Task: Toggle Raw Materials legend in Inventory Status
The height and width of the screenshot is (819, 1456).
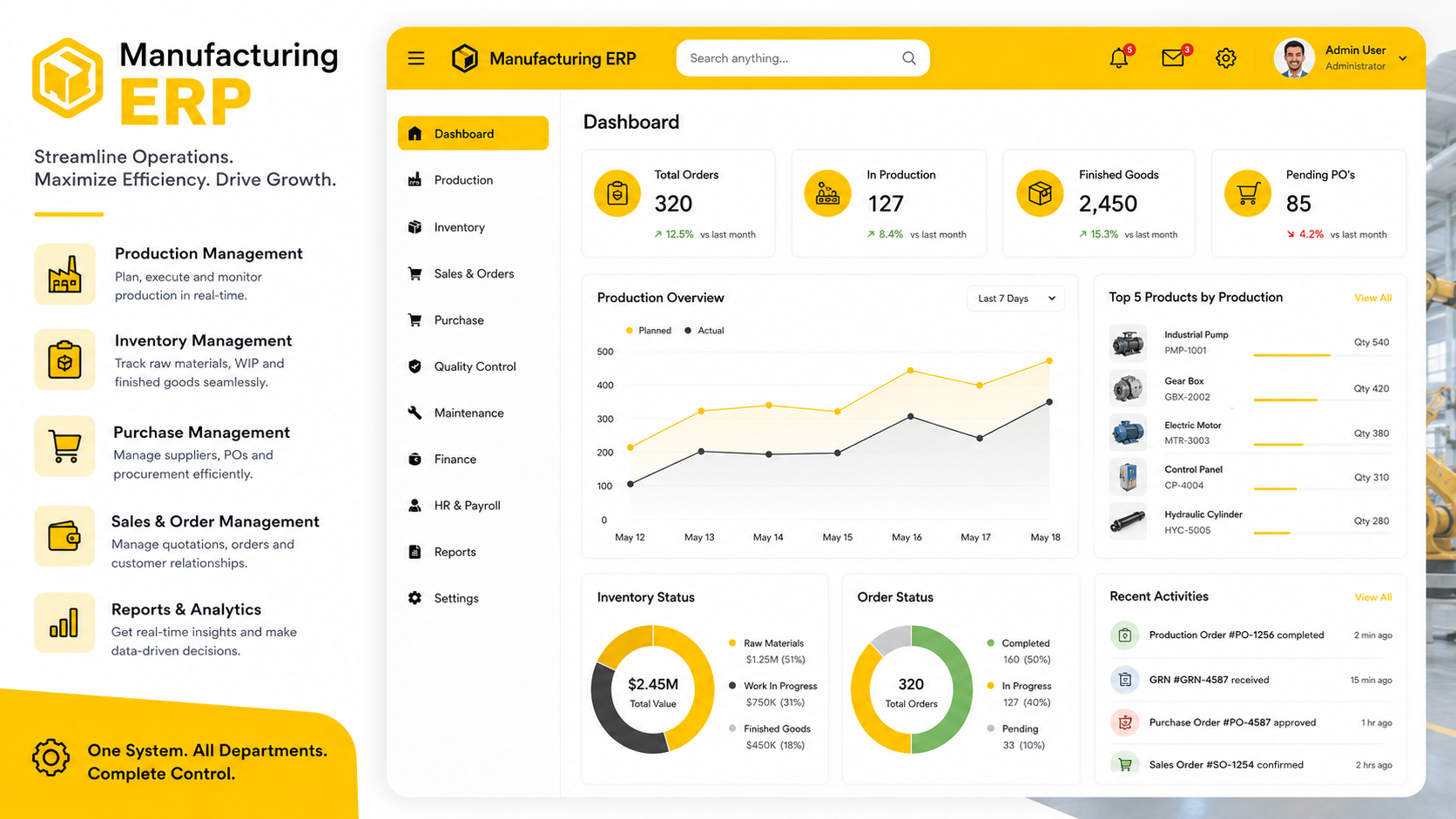Action: point(766,643)
